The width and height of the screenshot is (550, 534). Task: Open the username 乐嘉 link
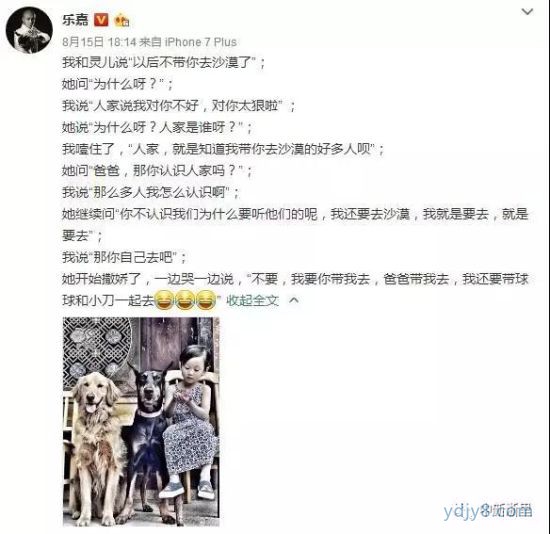coord(75,20)
